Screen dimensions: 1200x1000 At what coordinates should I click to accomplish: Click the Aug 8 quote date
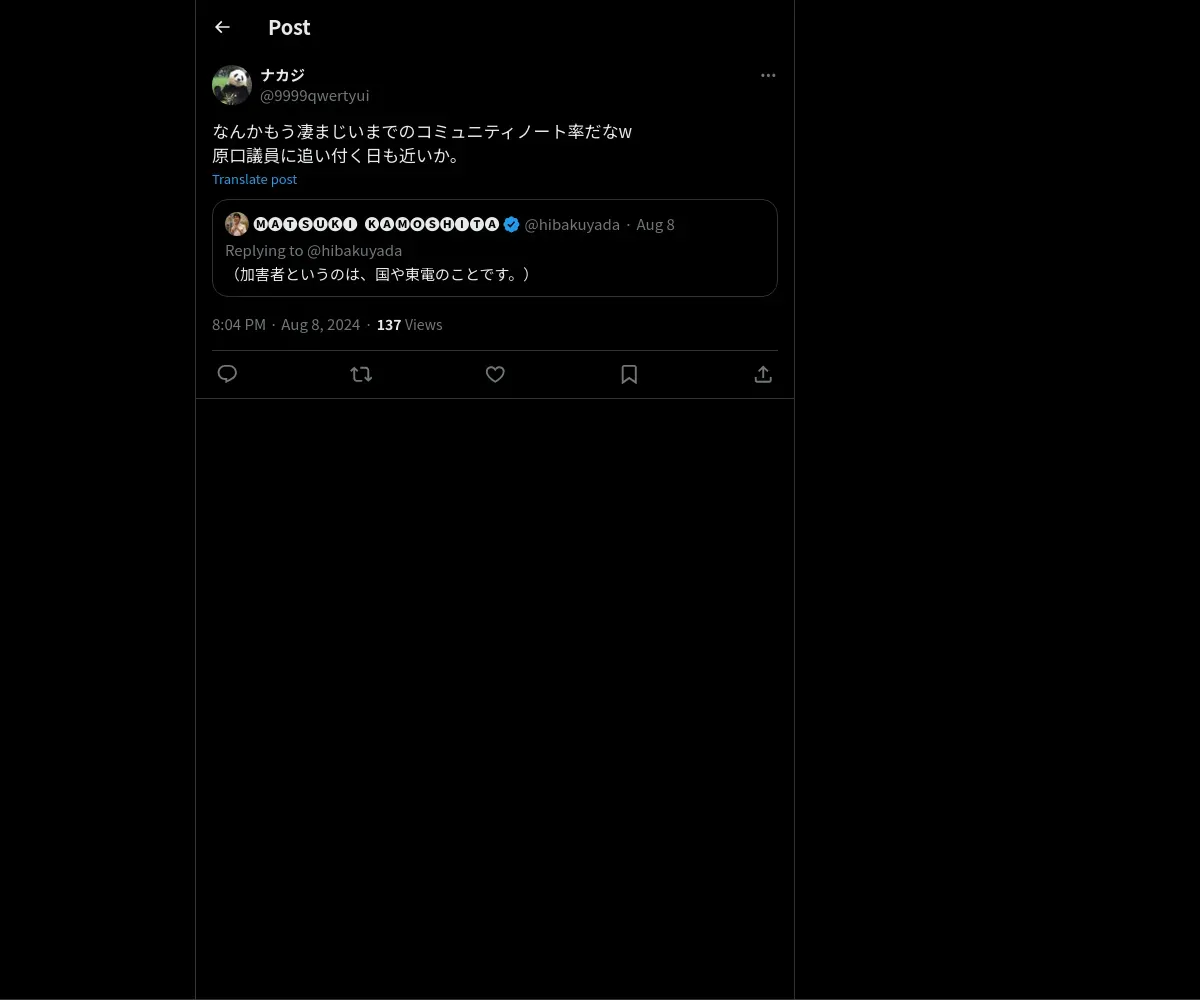pyautogui.click(x=656, y=224)
